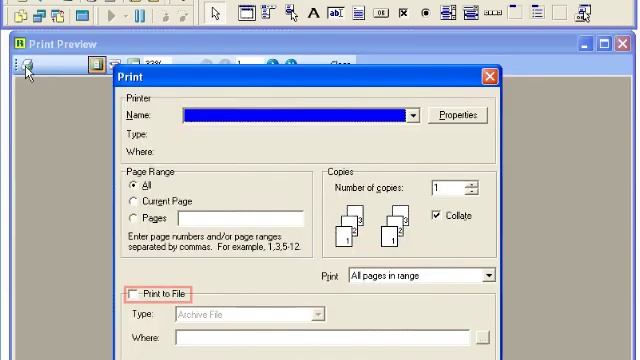The height and width of the screenshot is (360, 640).
Task: Select the All page range radio button
Action: point(133,185)
